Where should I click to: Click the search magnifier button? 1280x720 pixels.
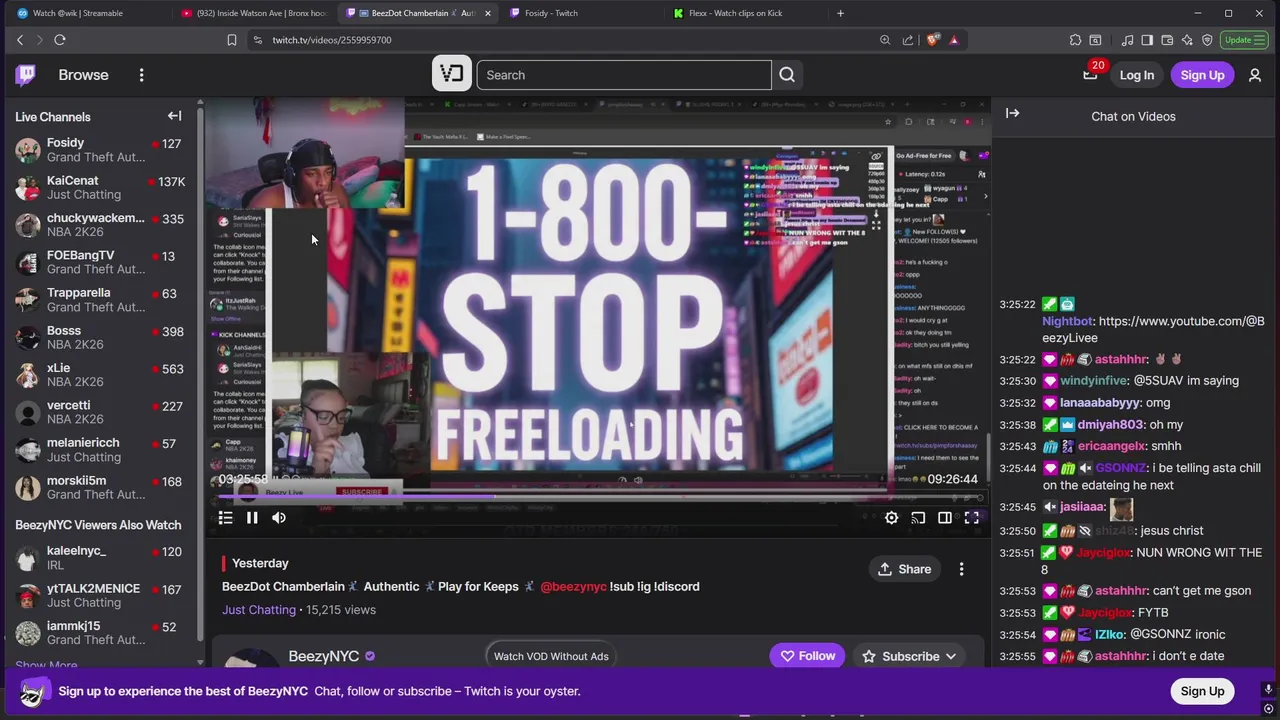(x=787, y=75)
